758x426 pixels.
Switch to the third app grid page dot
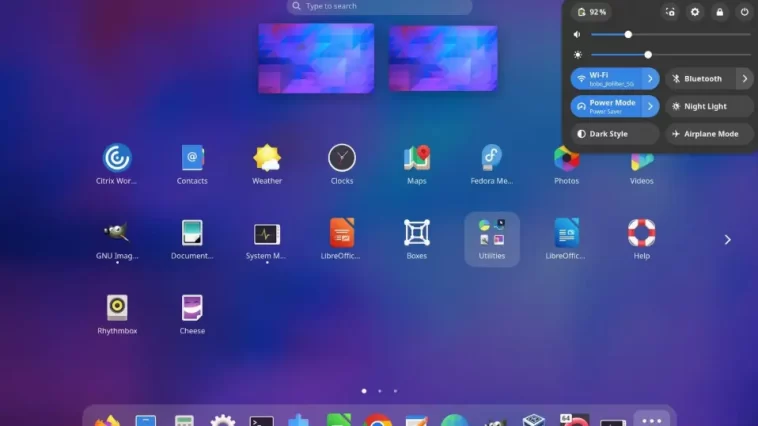[395, 391]
